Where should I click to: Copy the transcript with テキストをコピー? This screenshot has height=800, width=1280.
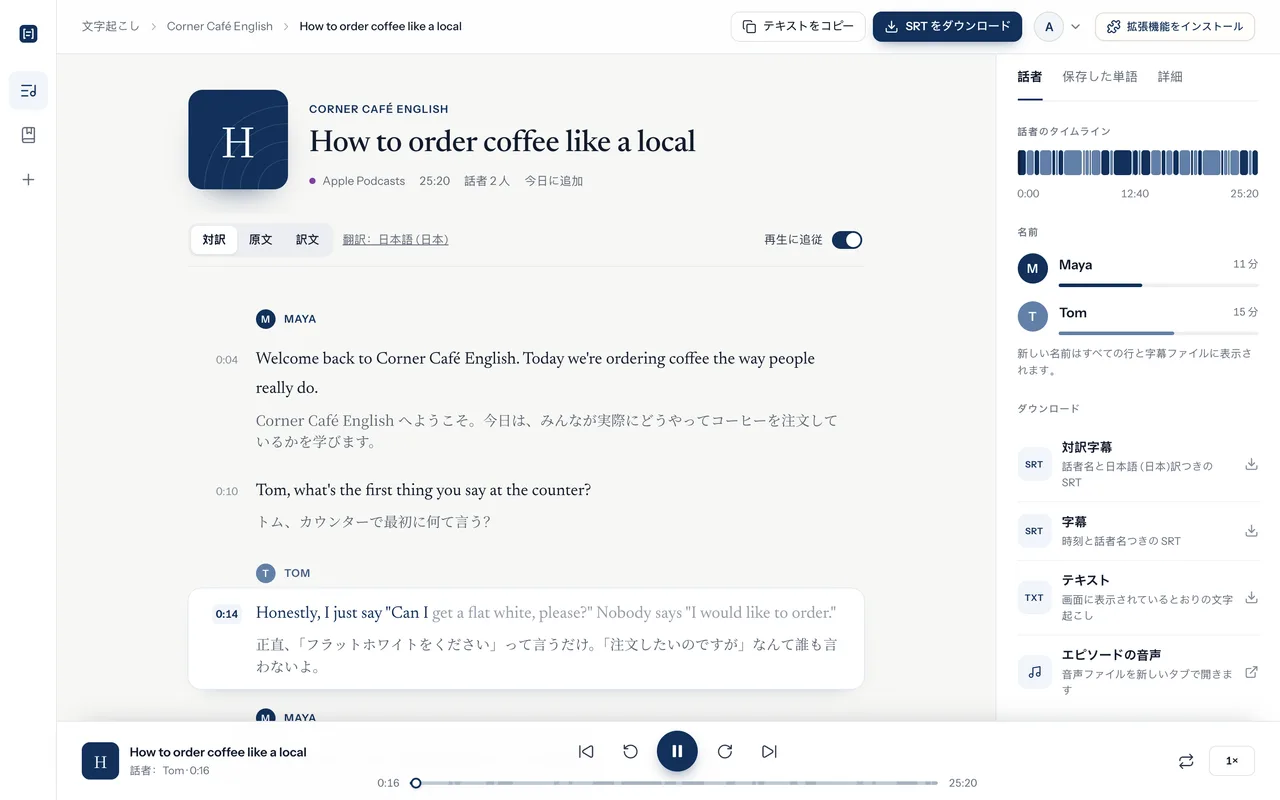798,27
